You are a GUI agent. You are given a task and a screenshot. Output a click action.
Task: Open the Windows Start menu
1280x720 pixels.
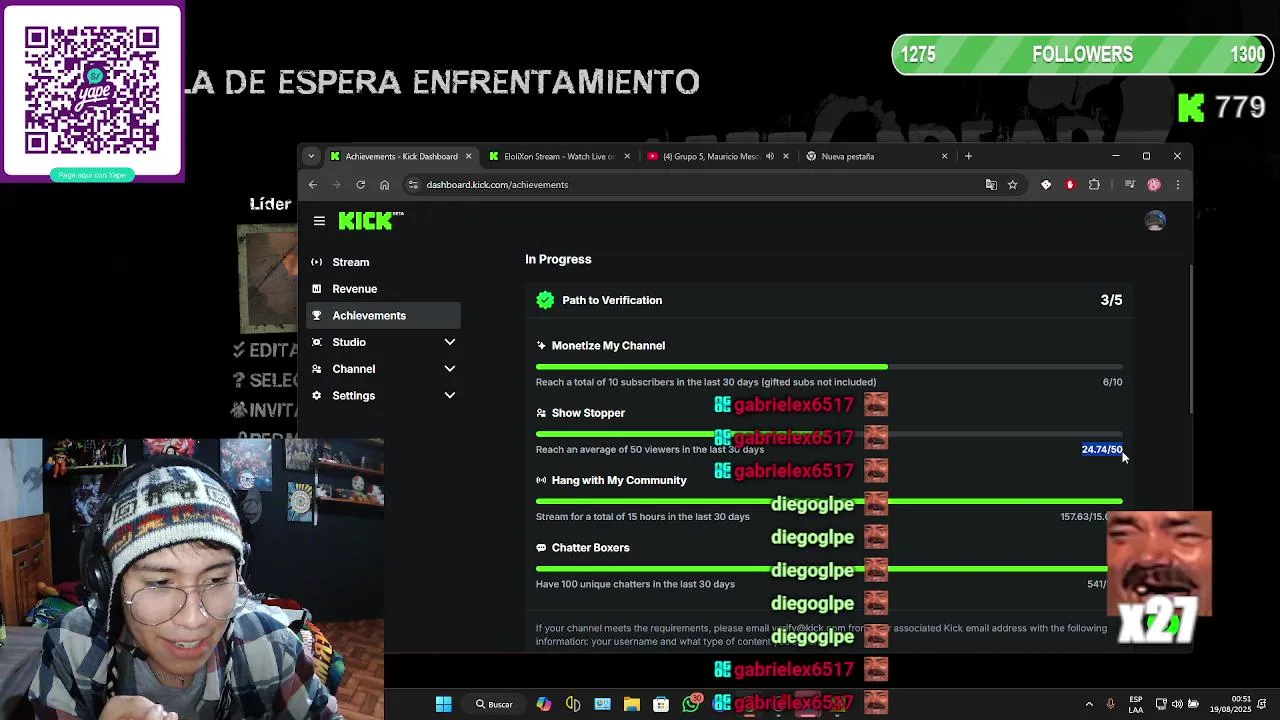pos(443,704)
